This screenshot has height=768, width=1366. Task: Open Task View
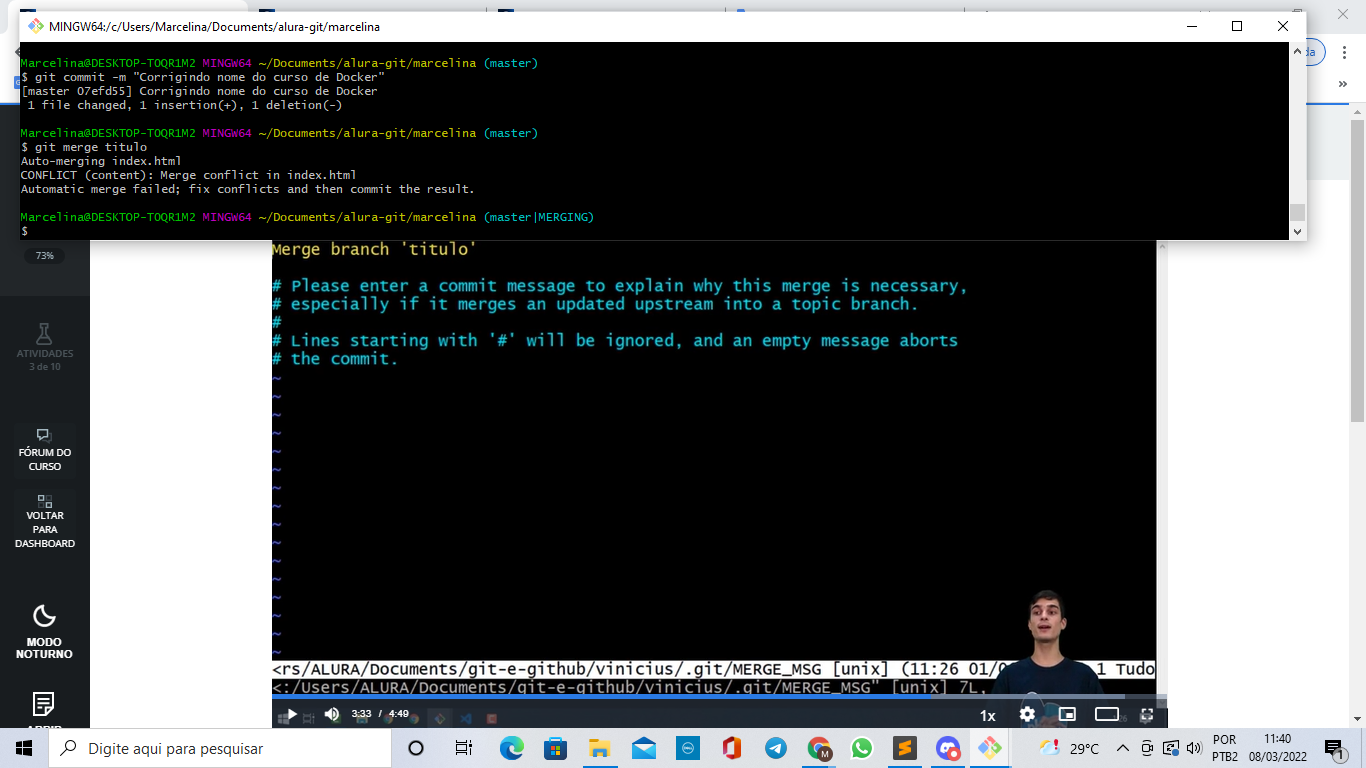click(463, 748)
